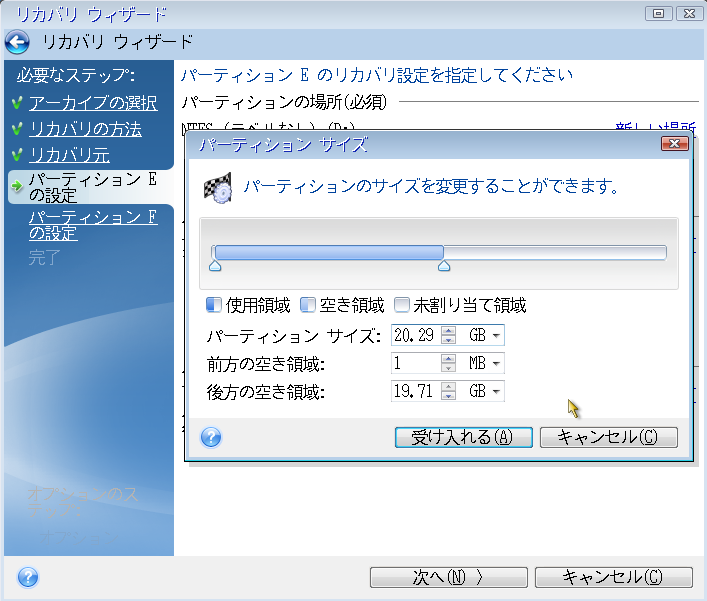The image size is (707, 601).
Task: Open the 後方の空き領域 unit dropdown
Action: coord(497,391)
